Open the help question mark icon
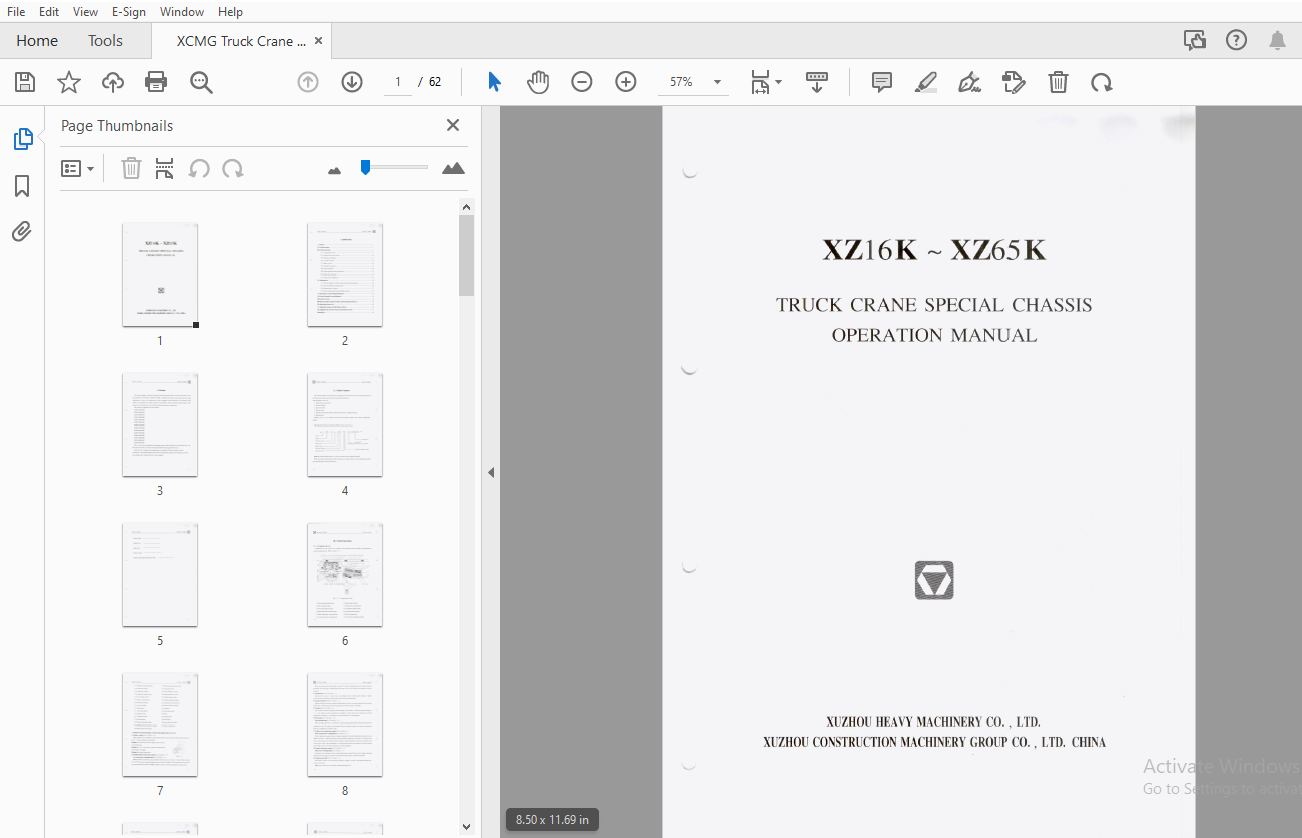The image size is (1302, 838). click(x=1237, y=40)
